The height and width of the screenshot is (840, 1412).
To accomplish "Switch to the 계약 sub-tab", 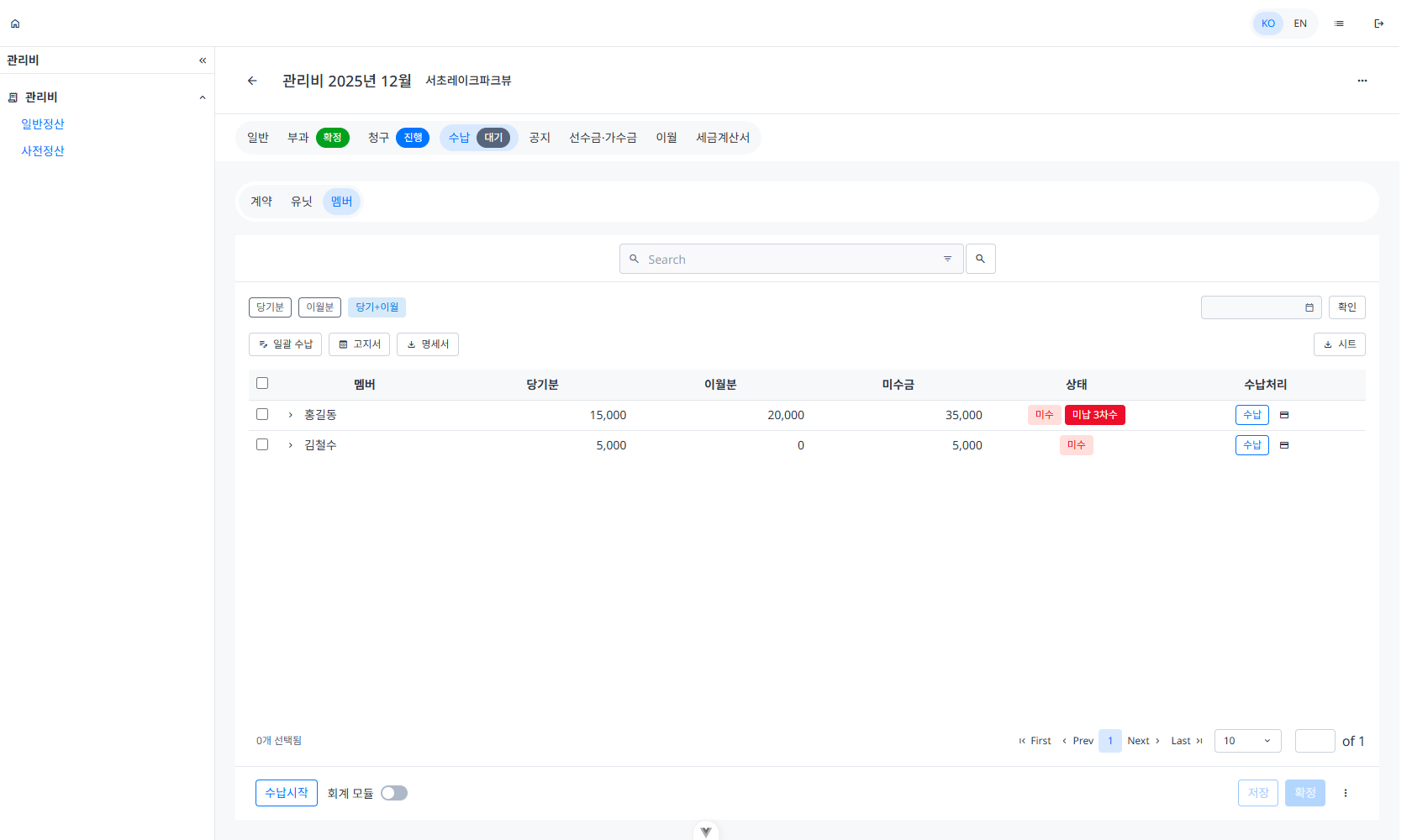I will 261,202.
